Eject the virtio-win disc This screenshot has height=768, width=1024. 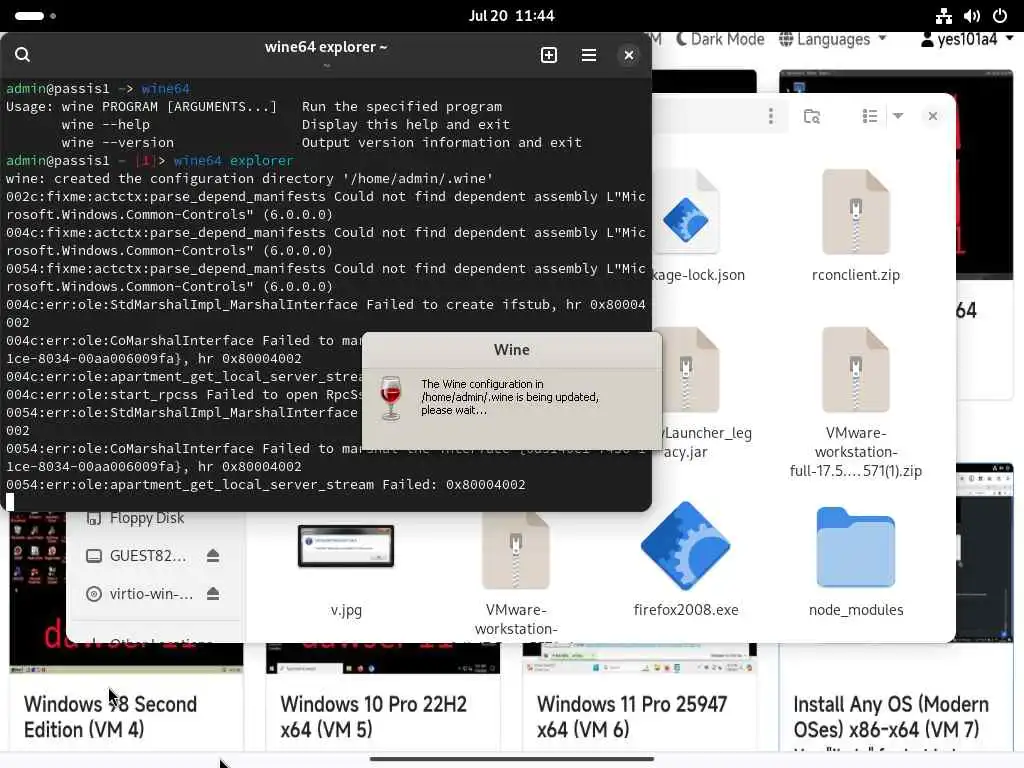[x=213, y=594]
